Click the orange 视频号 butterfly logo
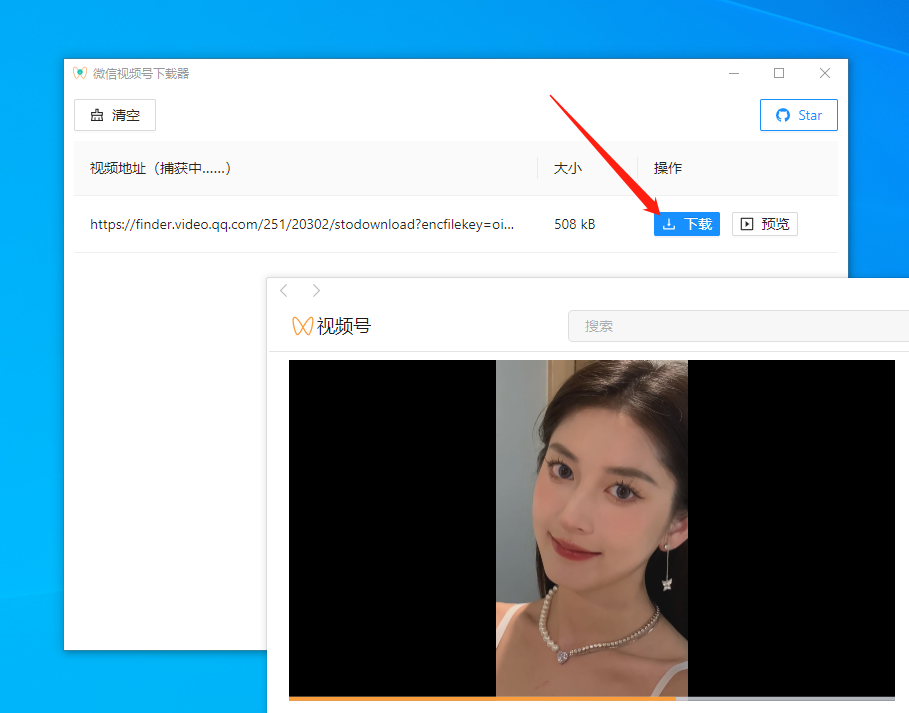 [300, 326]
